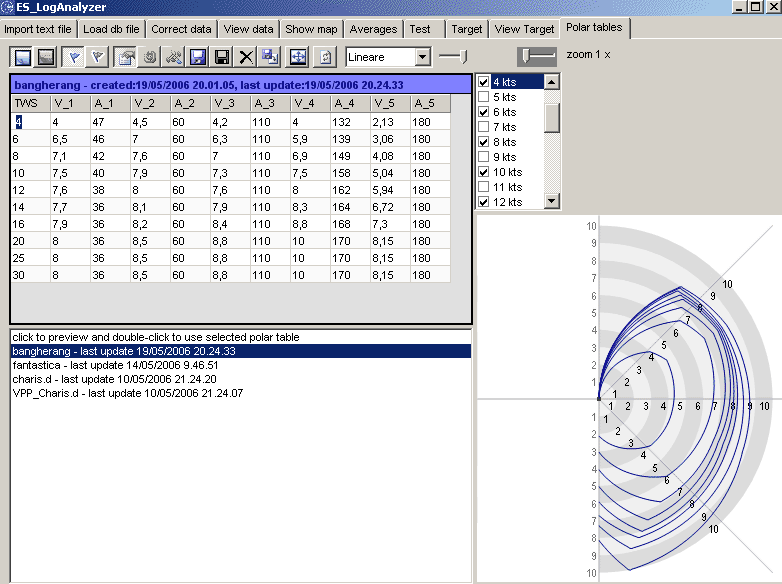Select the fantastica polar table entry

[x=240, y=365]
